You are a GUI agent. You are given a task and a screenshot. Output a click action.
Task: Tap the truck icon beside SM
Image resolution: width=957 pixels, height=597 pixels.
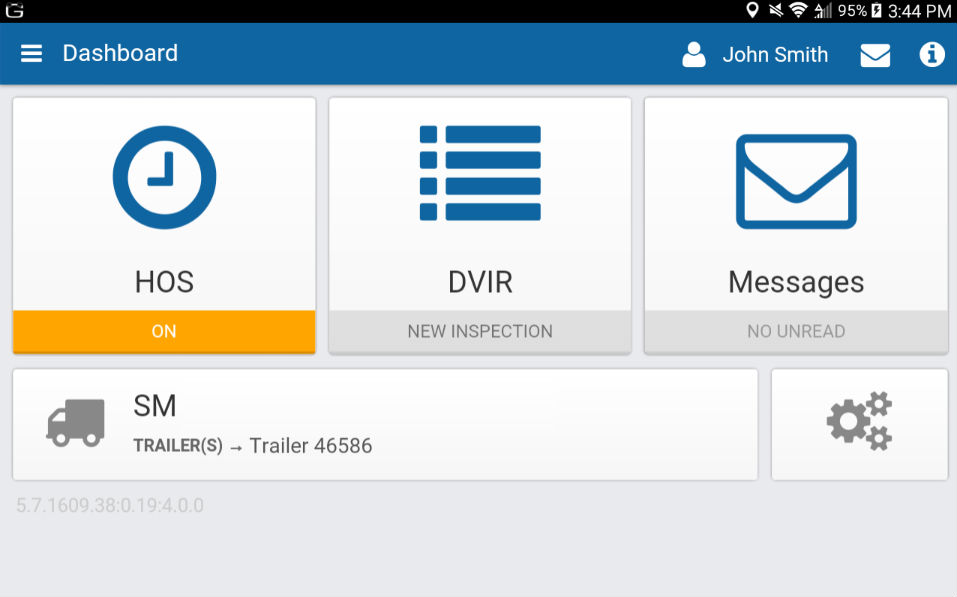(74, 423)
